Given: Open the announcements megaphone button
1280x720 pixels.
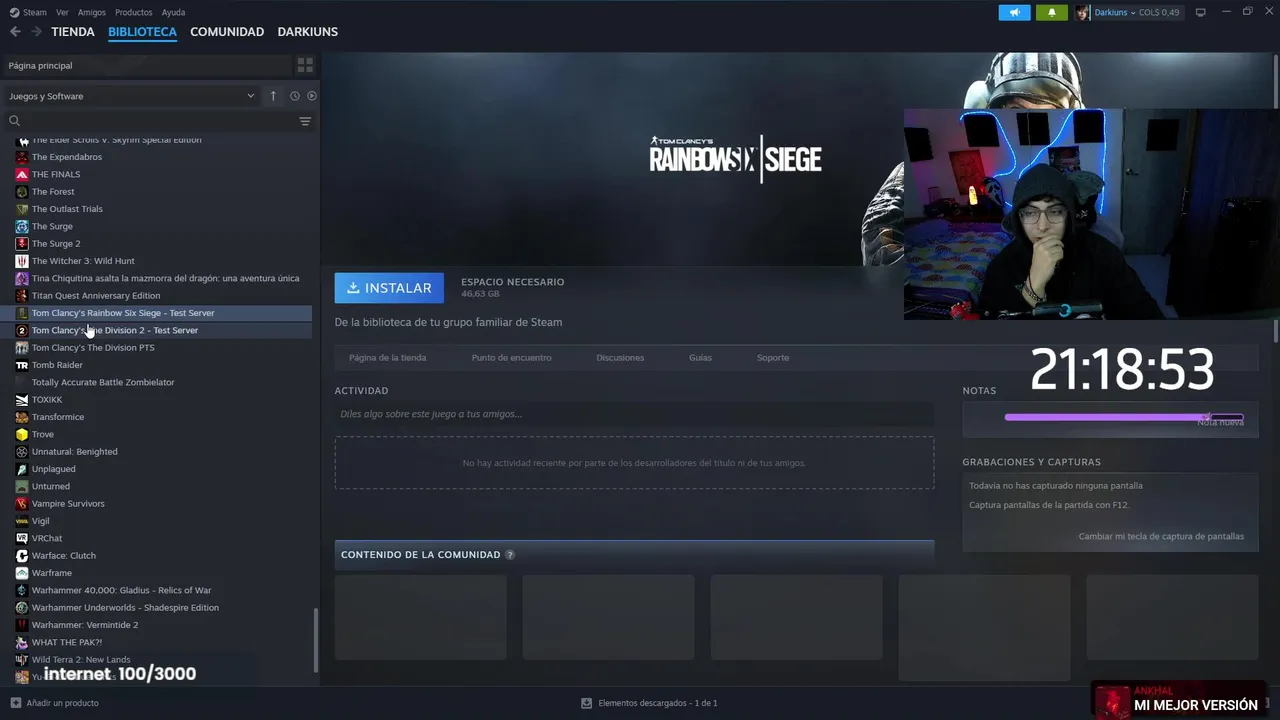Looking at the screenshot, I should tap(1014, 12).
